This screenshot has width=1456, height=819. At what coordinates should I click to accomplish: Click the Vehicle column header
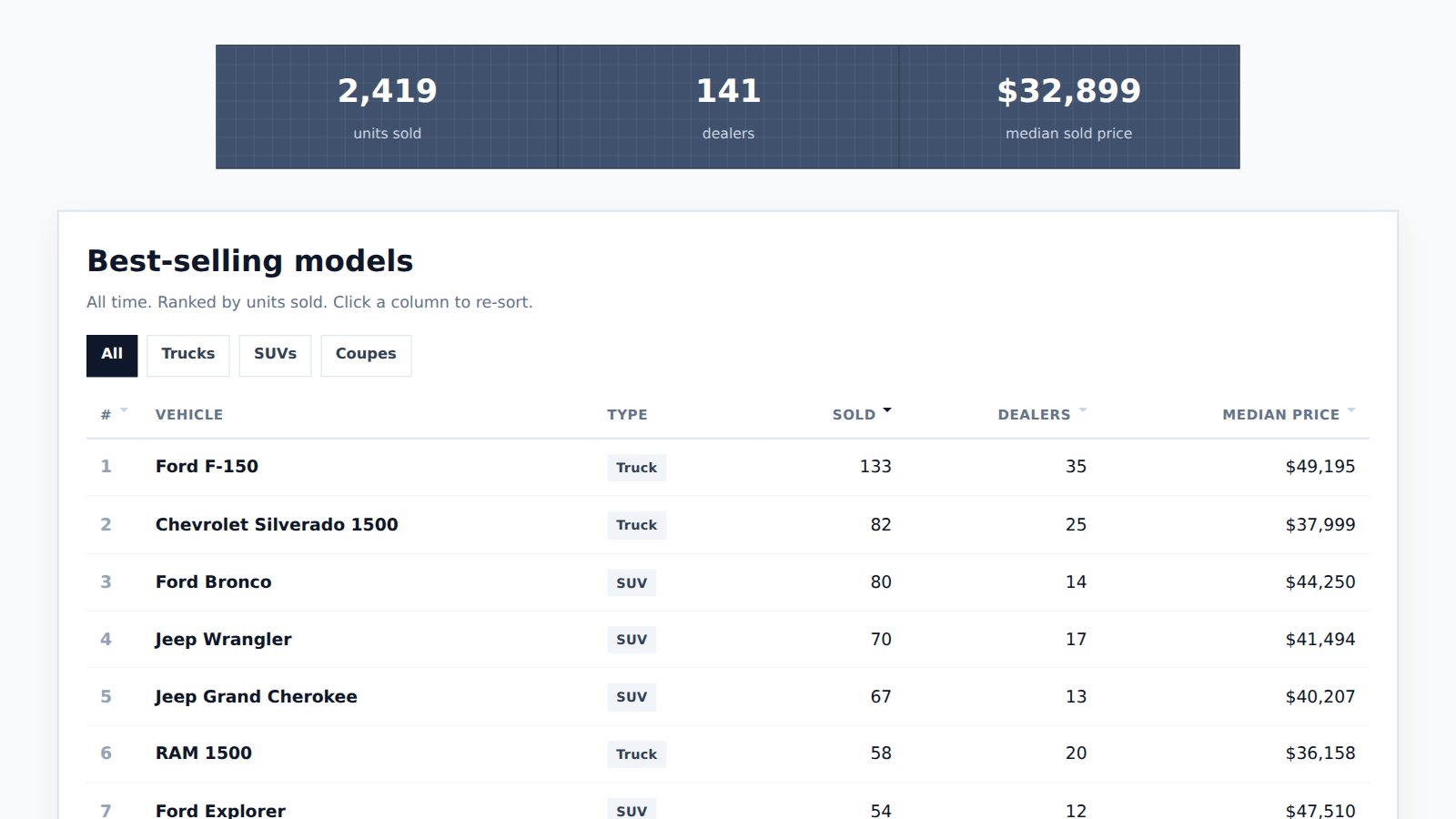[x=189, y=414]
